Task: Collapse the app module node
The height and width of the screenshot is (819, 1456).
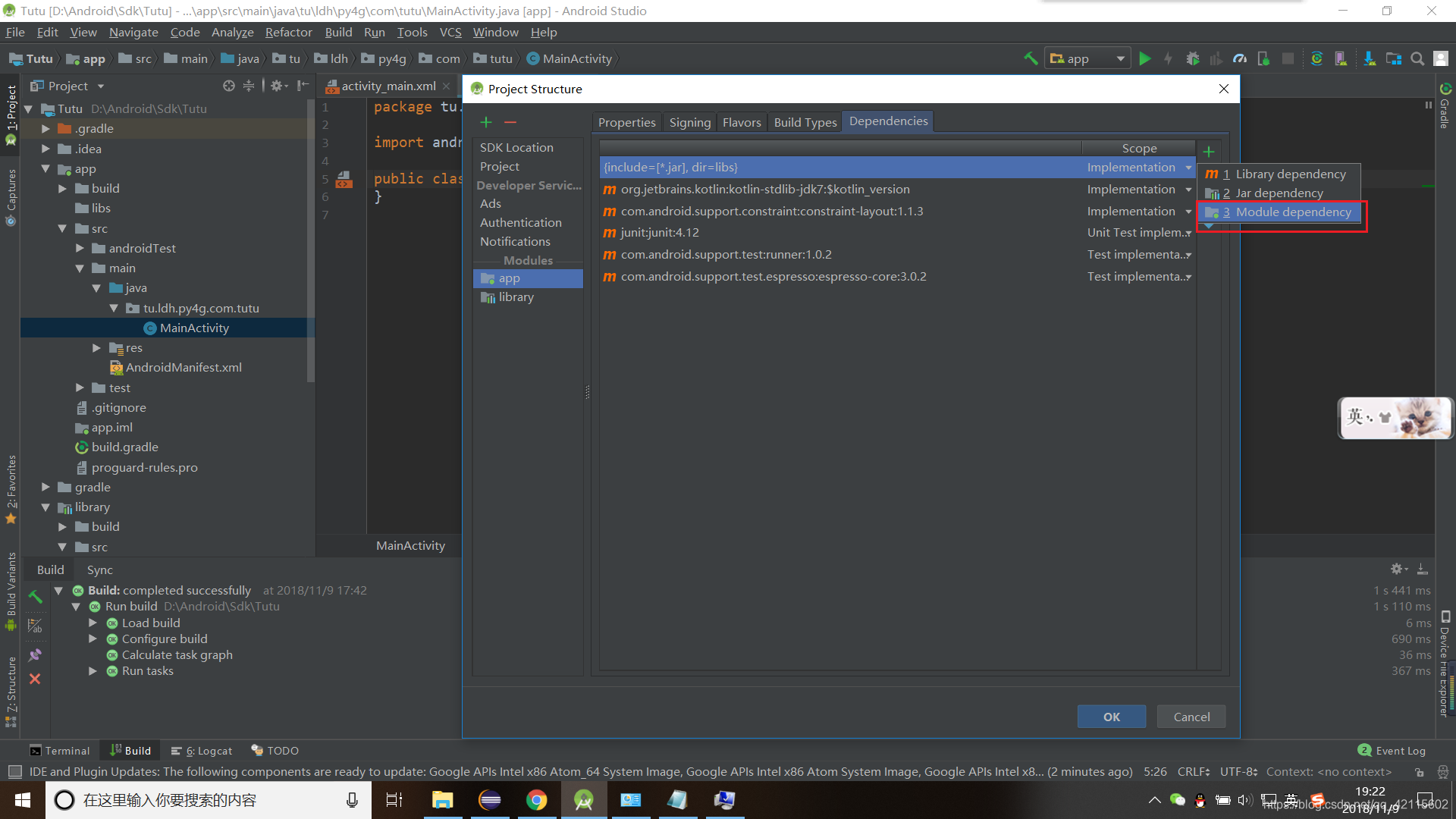Action: [45, 168]
